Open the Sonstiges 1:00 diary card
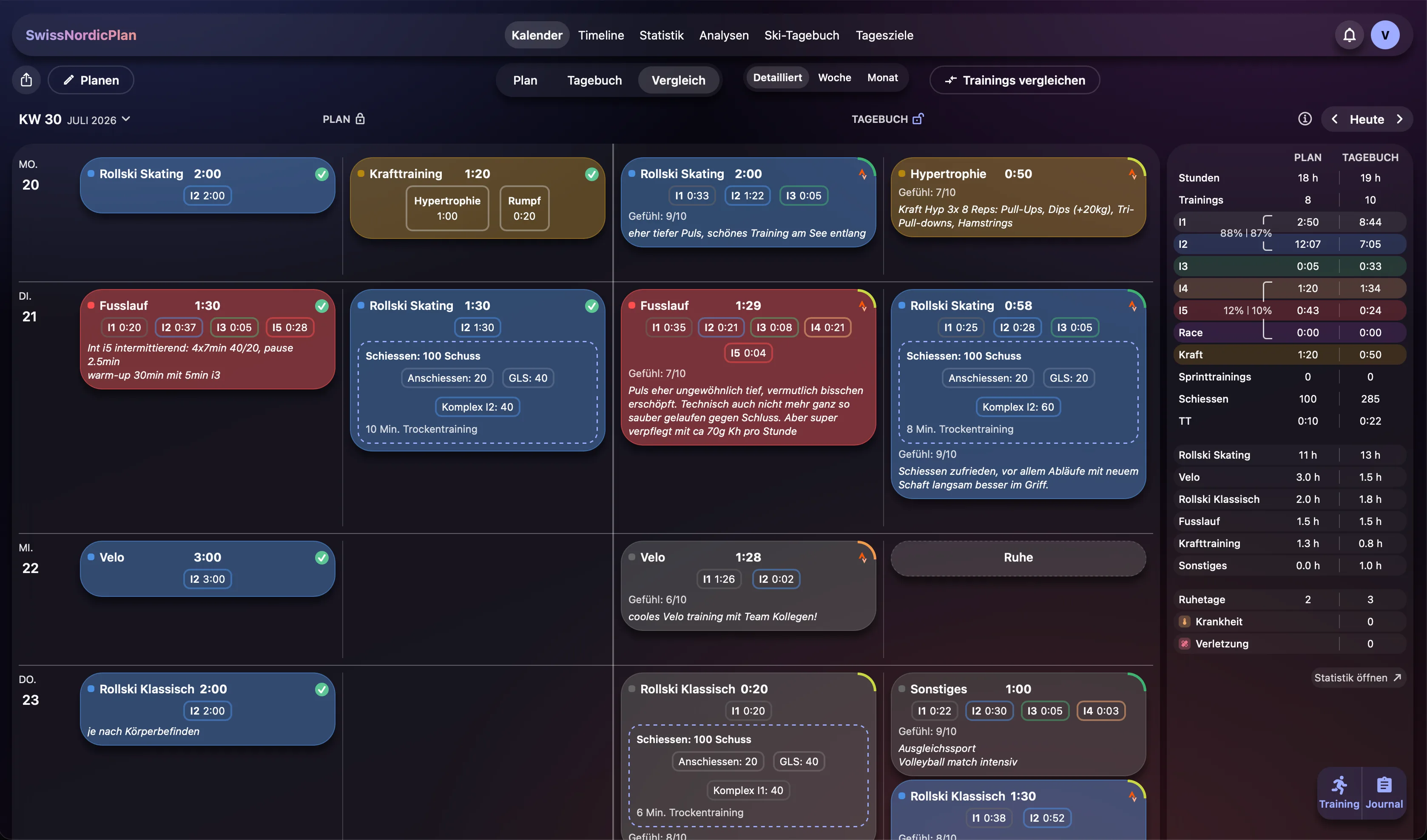 (x=1018, y=724)
